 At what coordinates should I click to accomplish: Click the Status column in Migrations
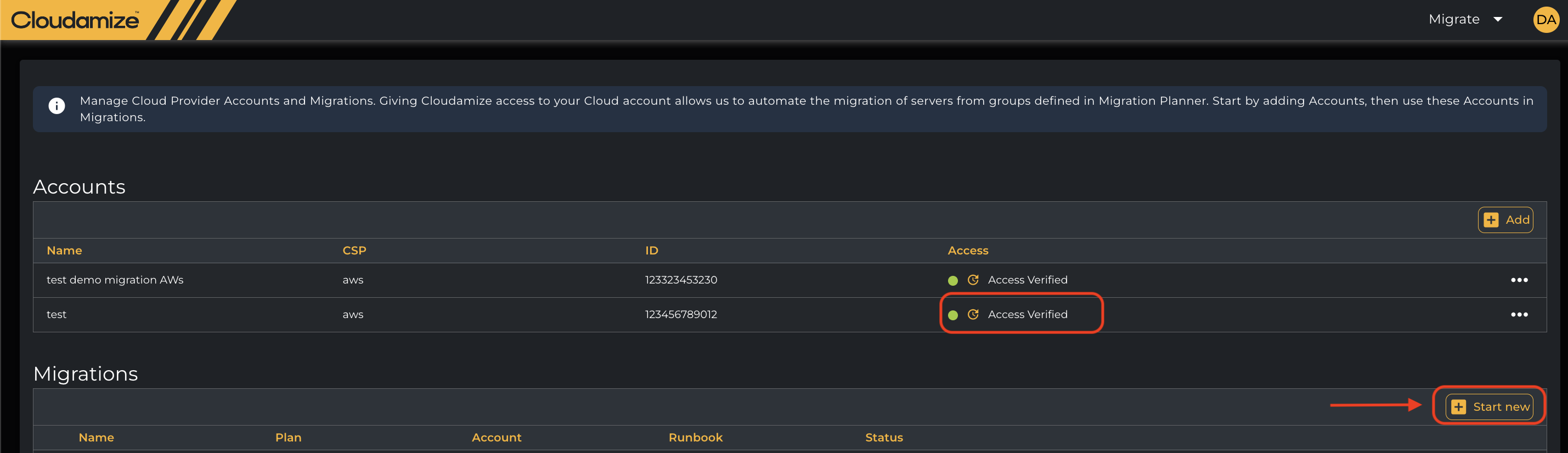click(x=884, y=437)
